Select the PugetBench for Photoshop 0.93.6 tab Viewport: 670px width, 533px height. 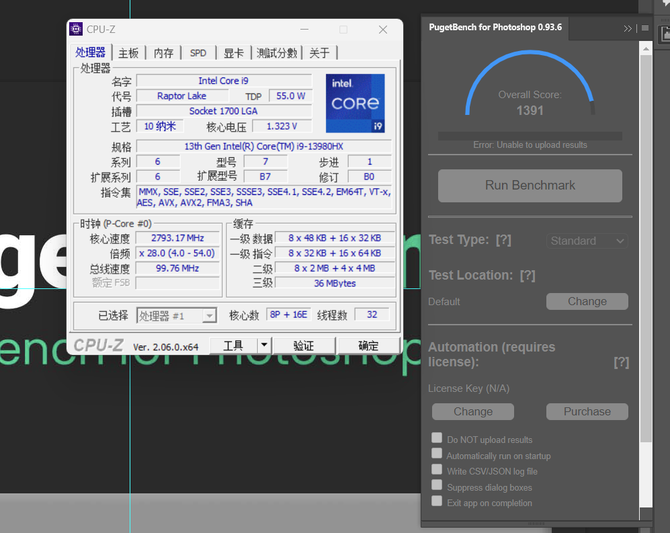(495, 27)
